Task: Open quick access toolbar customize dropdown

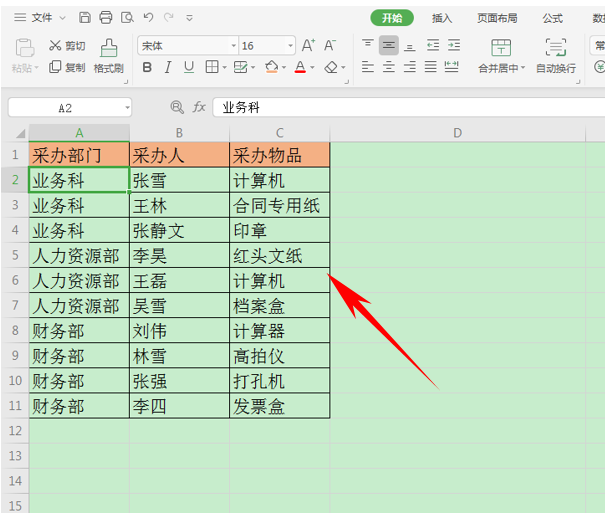Action: click(189, 18)
